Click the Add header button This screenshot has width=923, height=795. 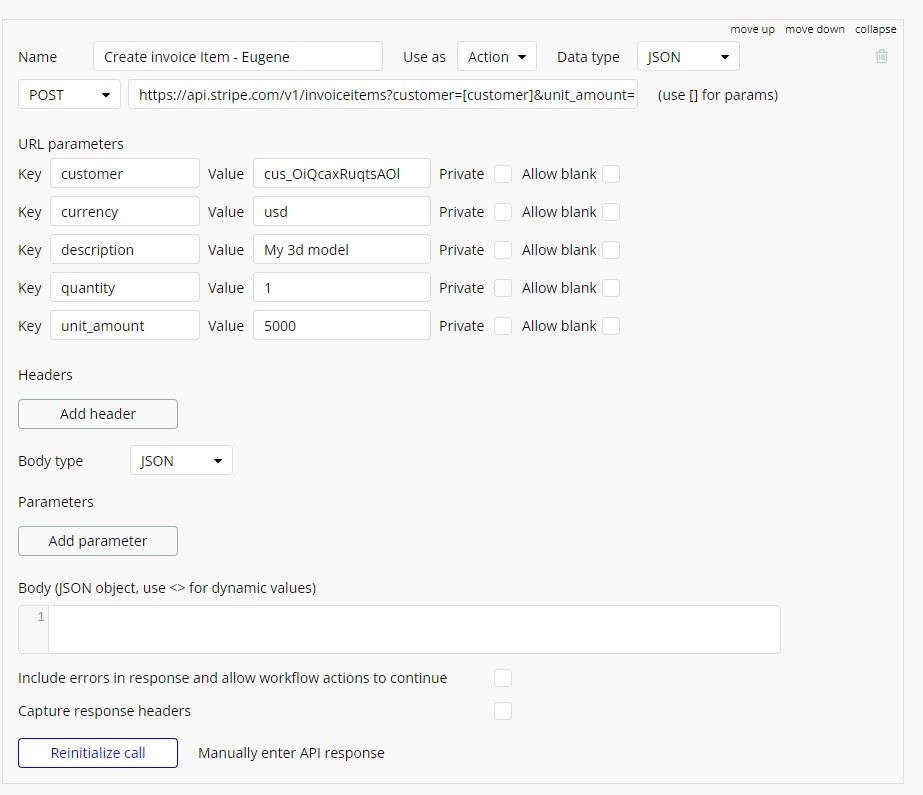[x=98, y=414]
